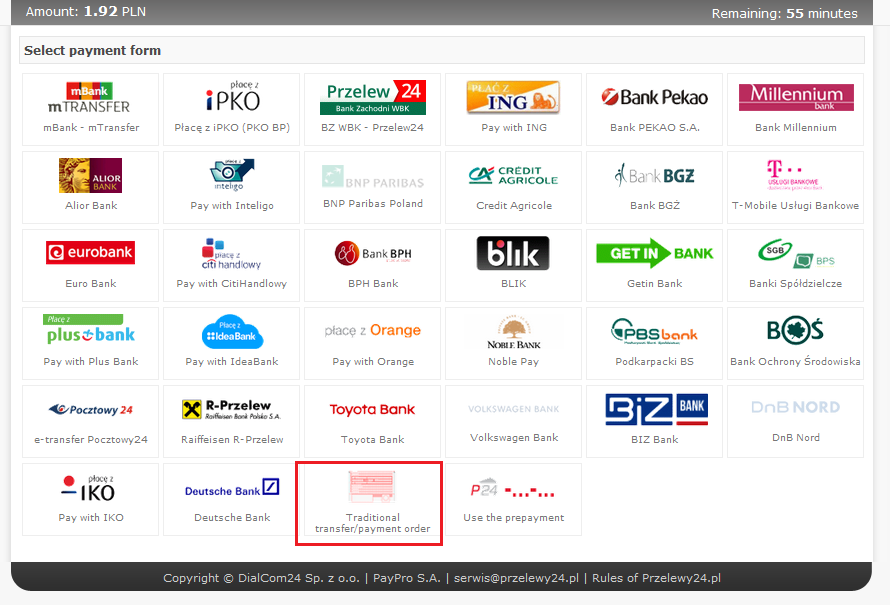Click the 'Noble Pay' label
This screenshot has height=605, width=890.
[514, 362]
